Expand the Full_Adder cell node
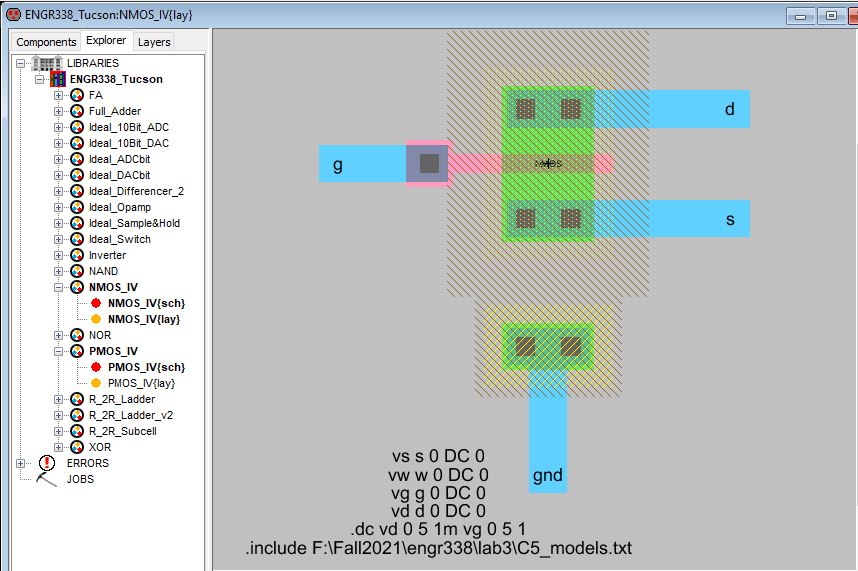Image resolution: width=858 pixels, height=571 pixels. (x=58, y=111)
